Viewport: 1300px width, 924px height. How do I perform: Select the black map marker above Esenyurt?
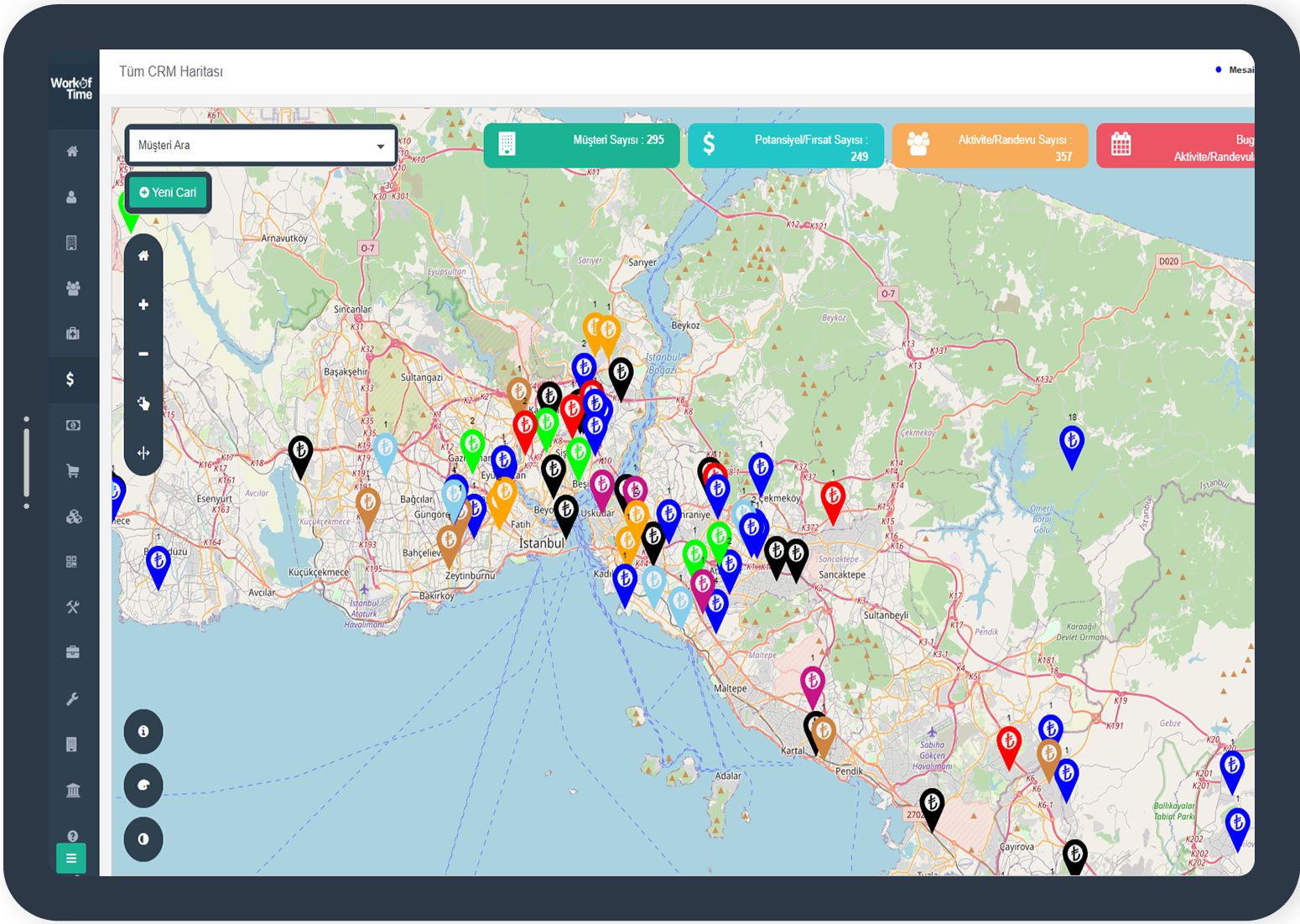pyautogui.click(x=300, y=456)
